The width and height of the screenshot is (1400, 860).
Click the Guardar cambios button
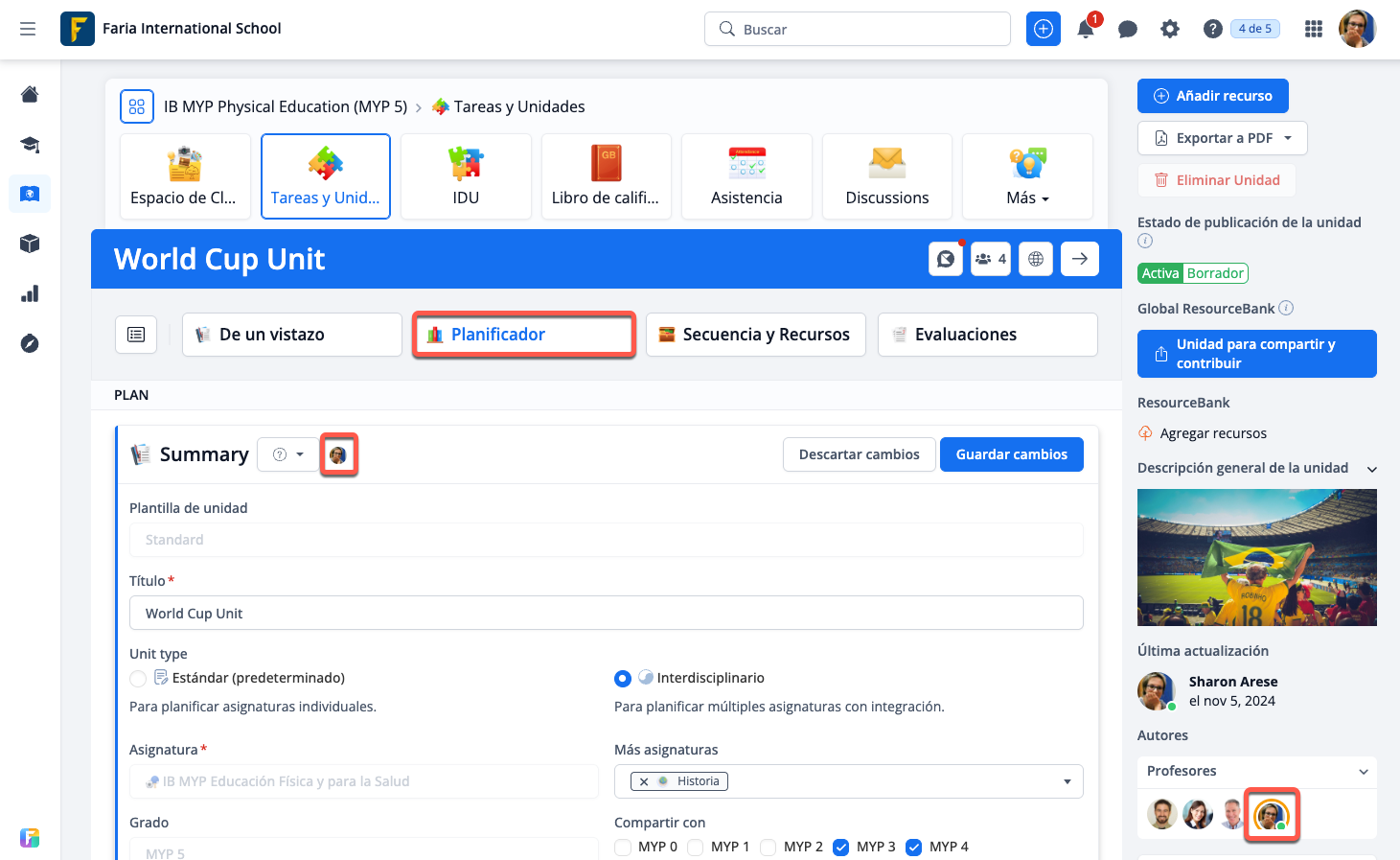[x=1011, y=454]
